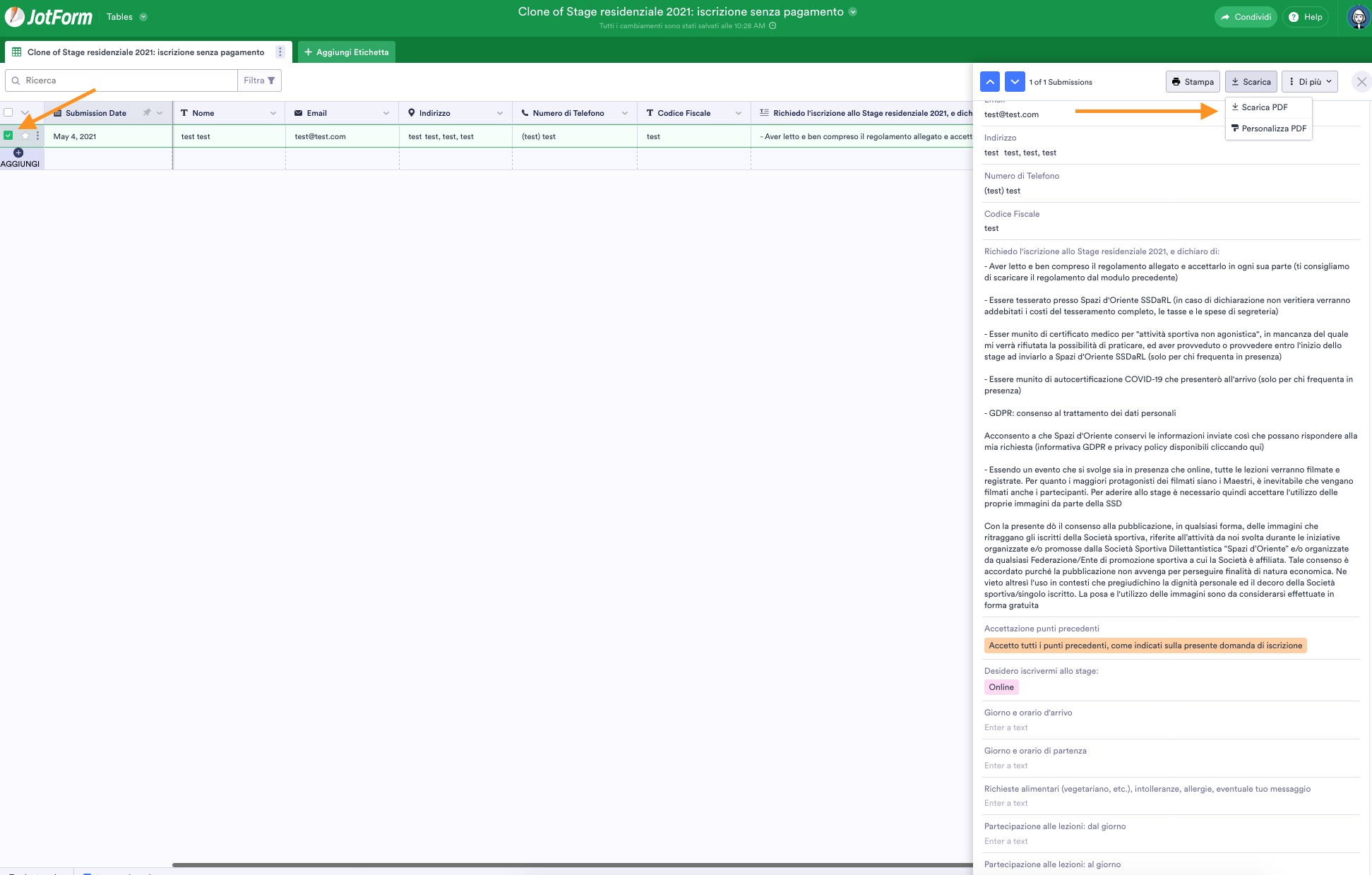The height and width of the screenshot is (875, 1372).
Task: Click the search magnifier in the Ricerca field
Action: (16, 80)
